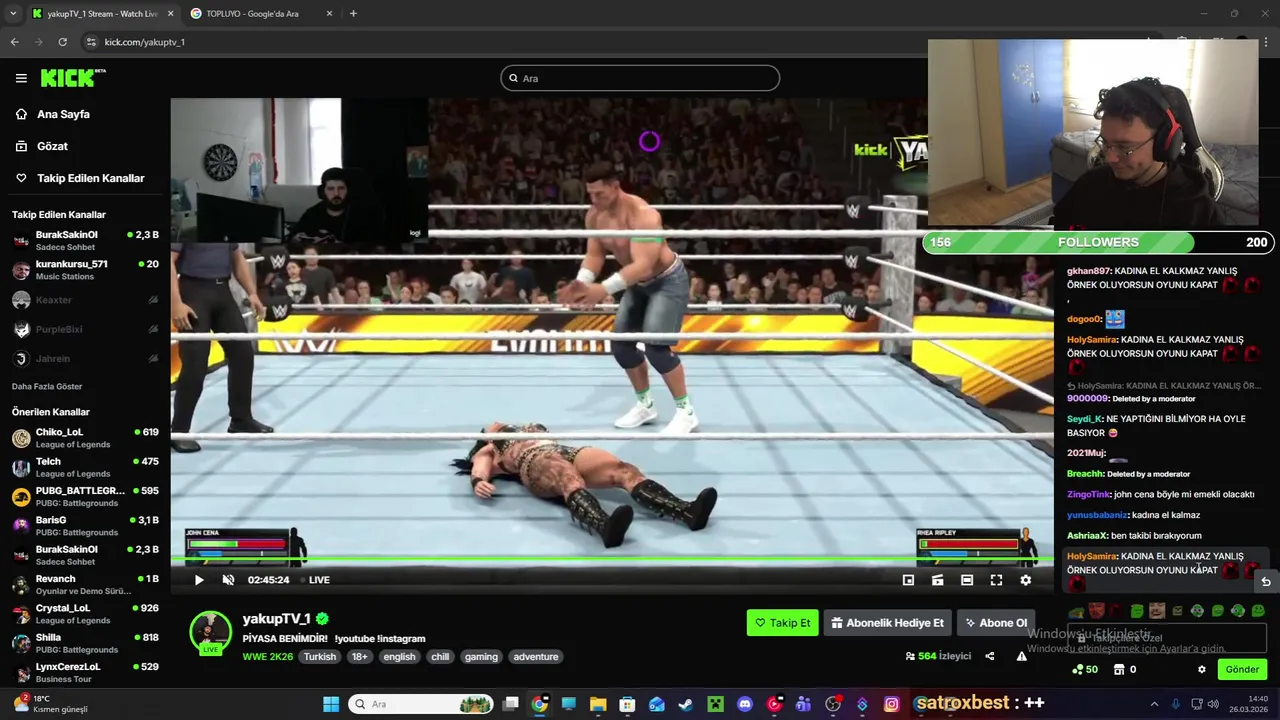Reload the browser page

point(62,42)
